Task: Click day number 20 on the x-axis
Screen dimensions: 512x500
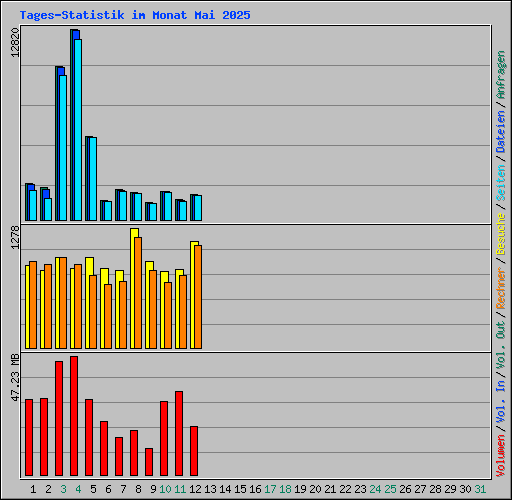Action: tap(315, 489)
